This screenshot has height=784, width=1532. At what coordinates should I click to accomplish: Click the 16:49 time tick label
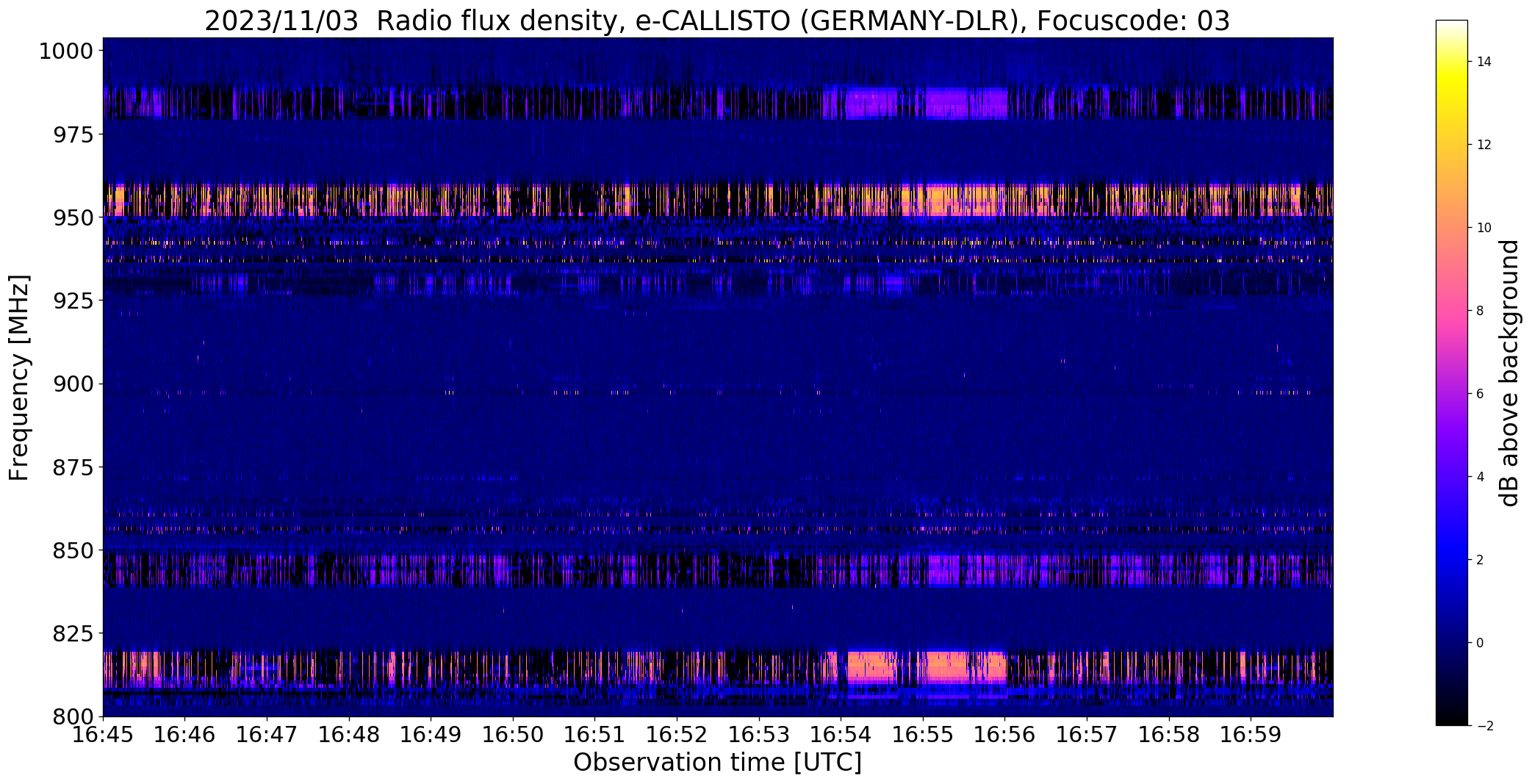[x=431, y=735]
